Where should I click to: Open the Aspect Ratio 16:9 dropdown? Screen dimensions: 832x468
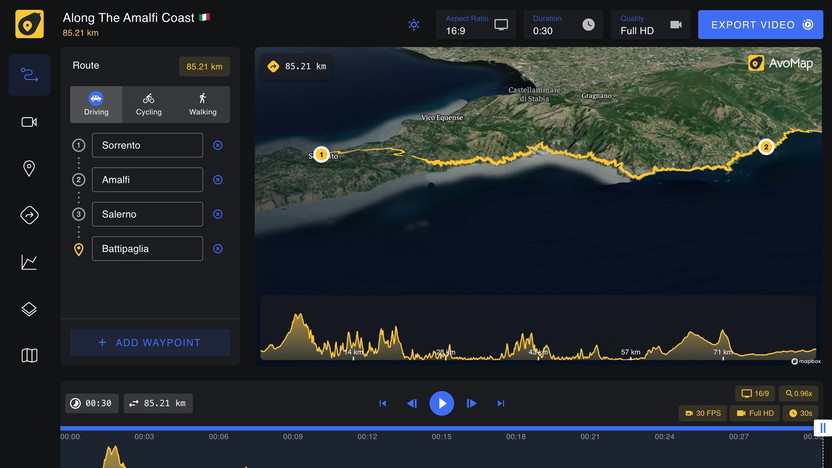coord(476,25)
